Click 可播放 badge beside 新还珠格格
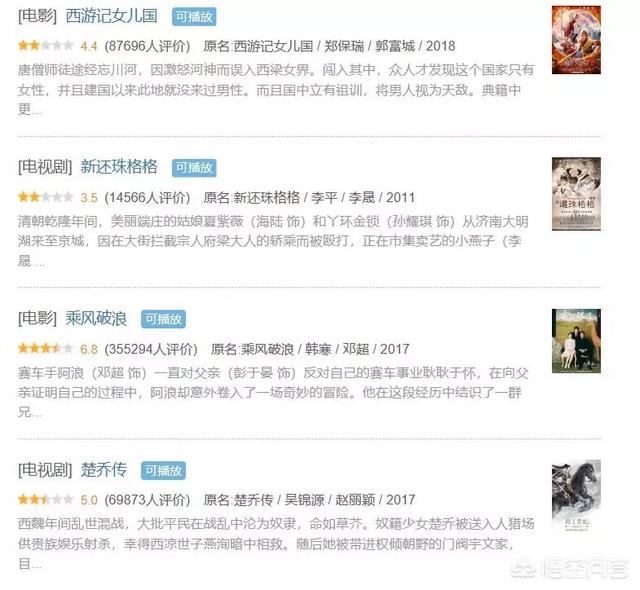Screen dimensions: 640x590 click(x=194, y=168)
